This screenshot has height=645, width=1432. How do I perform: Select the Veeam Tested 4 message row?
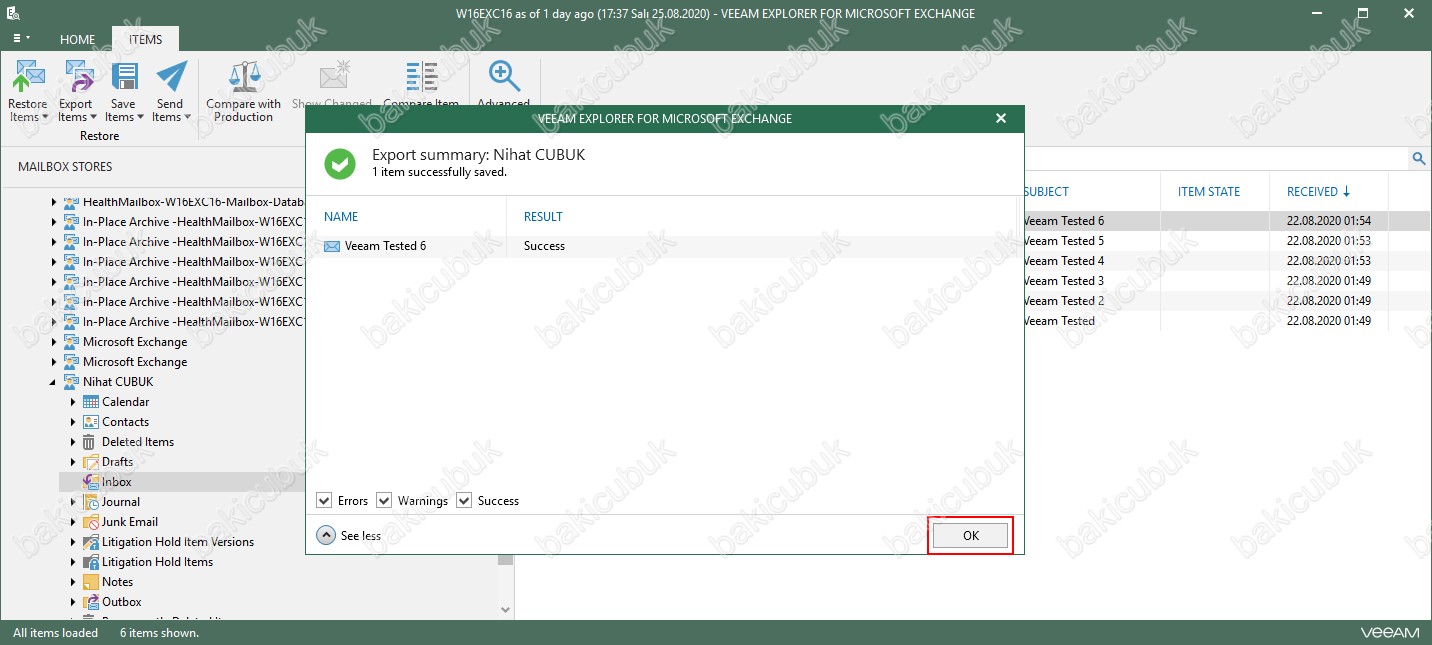tap(1225, 261)
